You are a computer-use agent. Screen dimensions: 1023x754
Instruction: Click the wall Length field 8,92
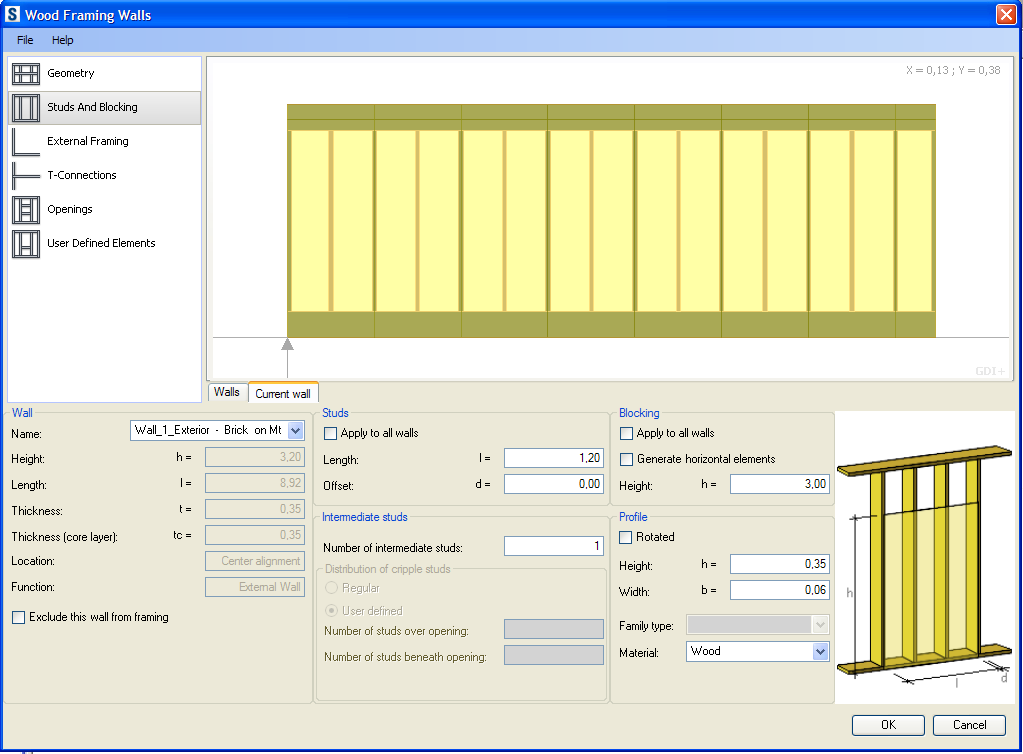click(x=254, y=483)
